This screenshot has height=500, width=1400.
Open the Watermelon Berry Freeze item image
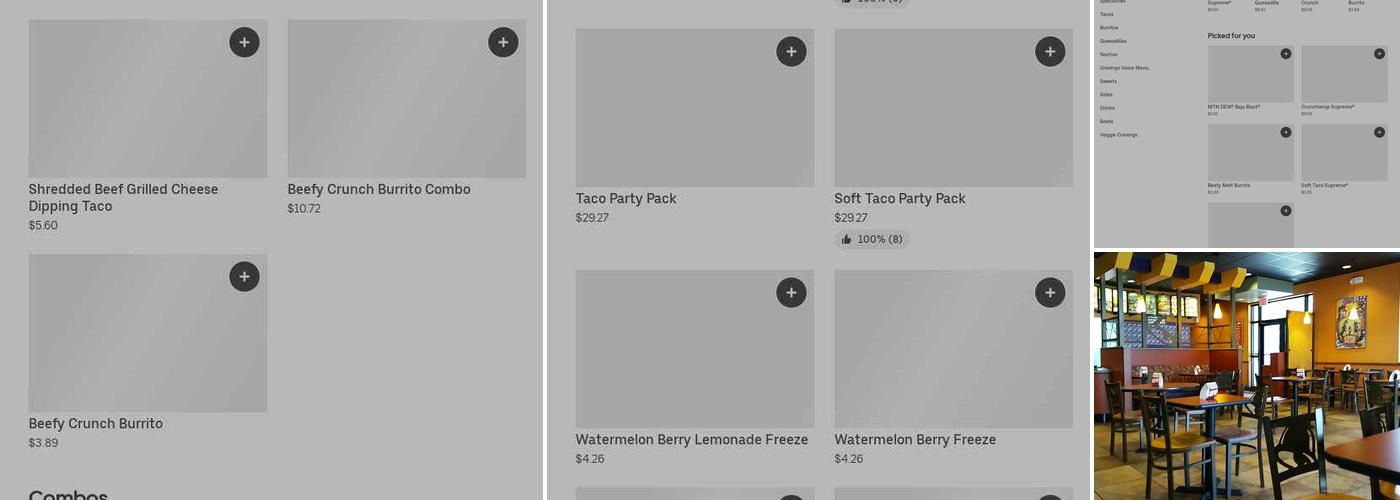953,349
